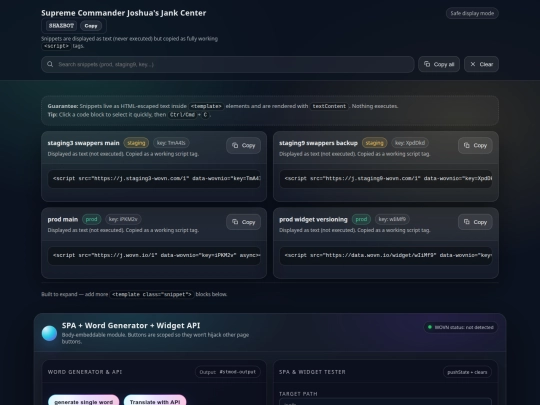Click the WOVN status: not detected indicator
540x405 pixels.
(460, 327)
